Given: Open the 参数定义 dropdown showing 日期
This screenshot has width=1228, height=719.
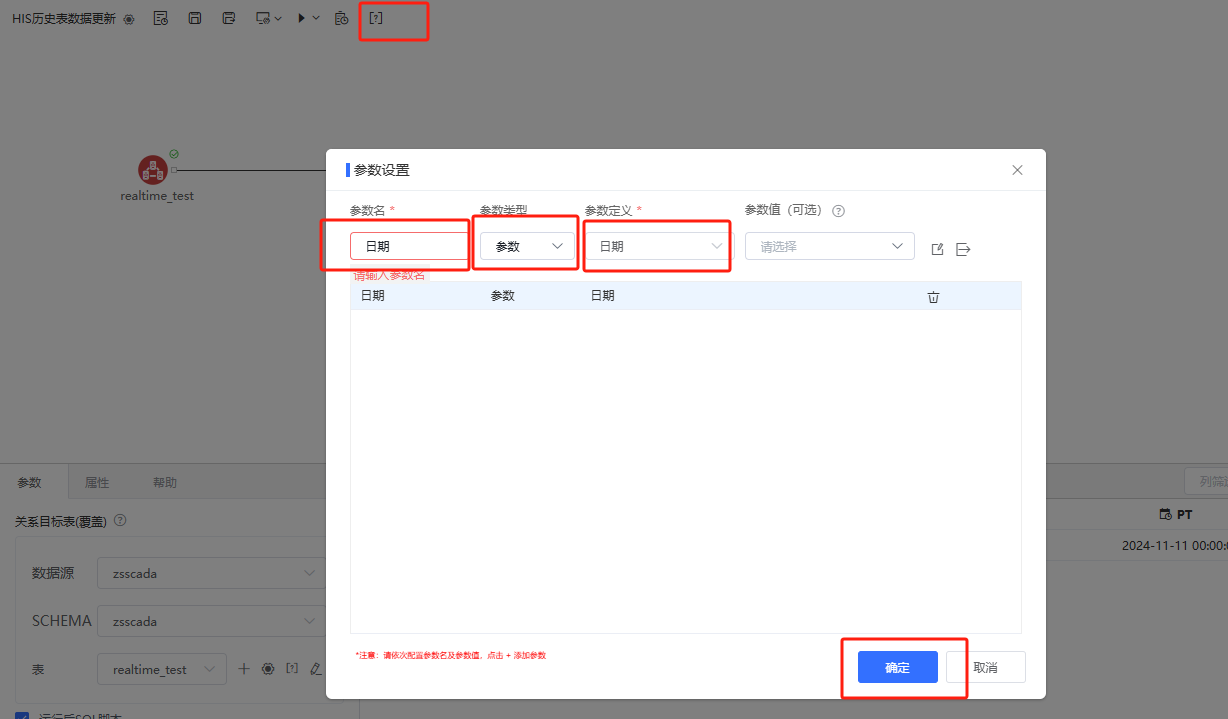Looking at the screenshot, I should pos(659,246).
